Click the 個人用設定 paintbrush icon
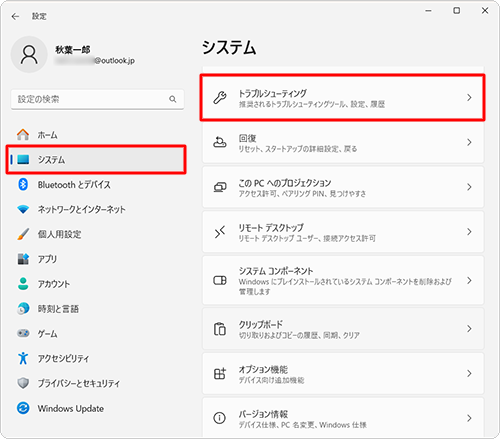Viewport: 500px width, 439px height. tap(23, 234)
